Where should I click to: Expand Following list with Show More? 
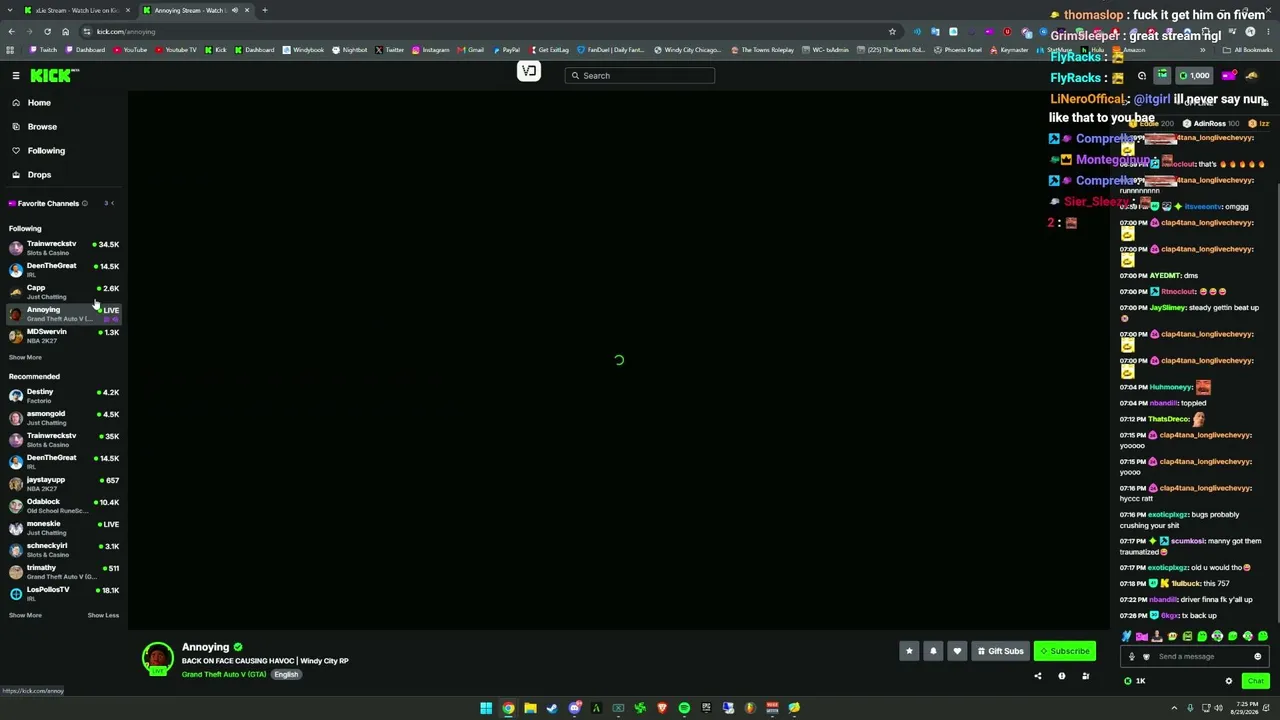pos(25,357)
